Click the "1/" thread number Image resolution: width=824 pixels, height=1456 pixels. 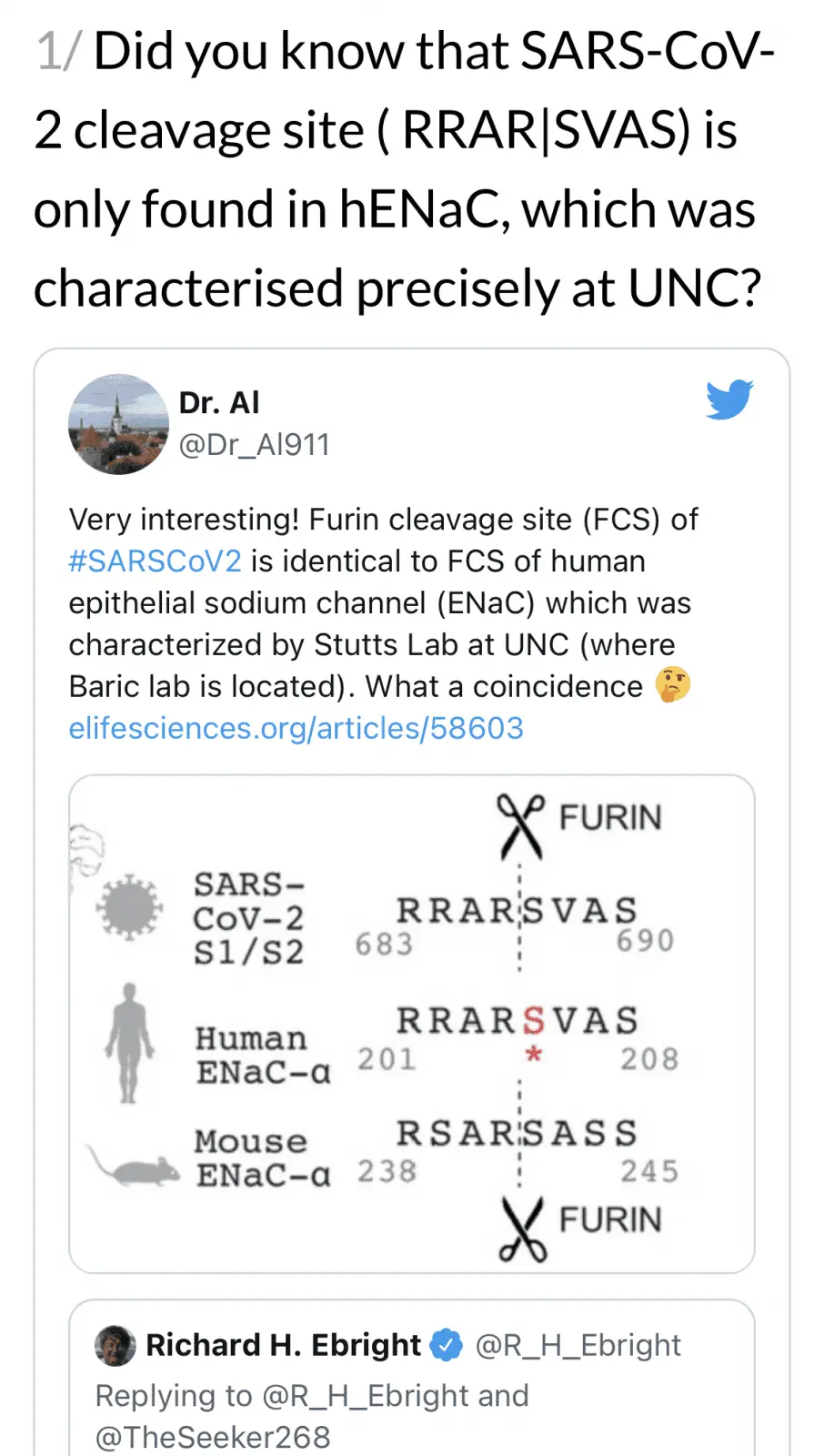click(58, 51)
